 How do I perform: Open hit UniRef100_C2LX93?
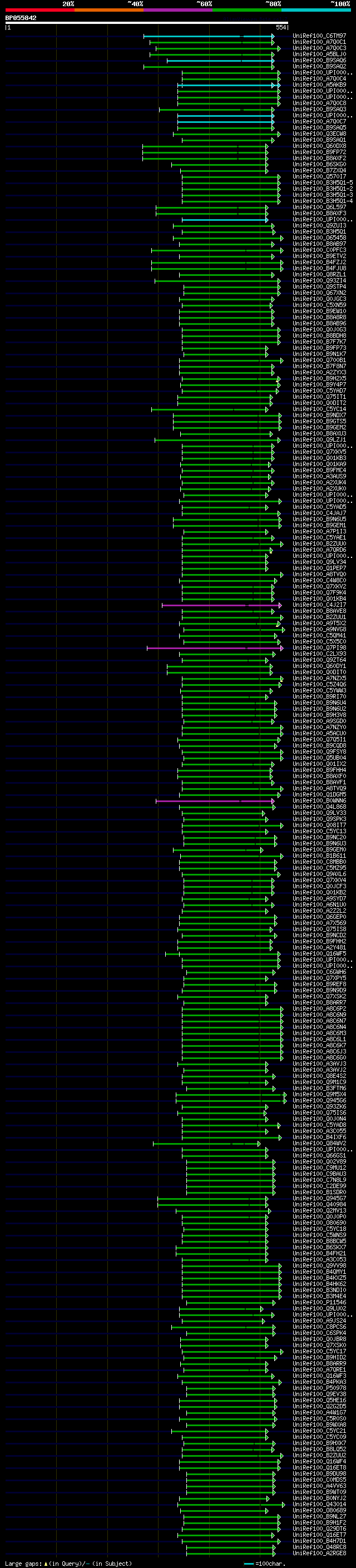tap(319, 654)
